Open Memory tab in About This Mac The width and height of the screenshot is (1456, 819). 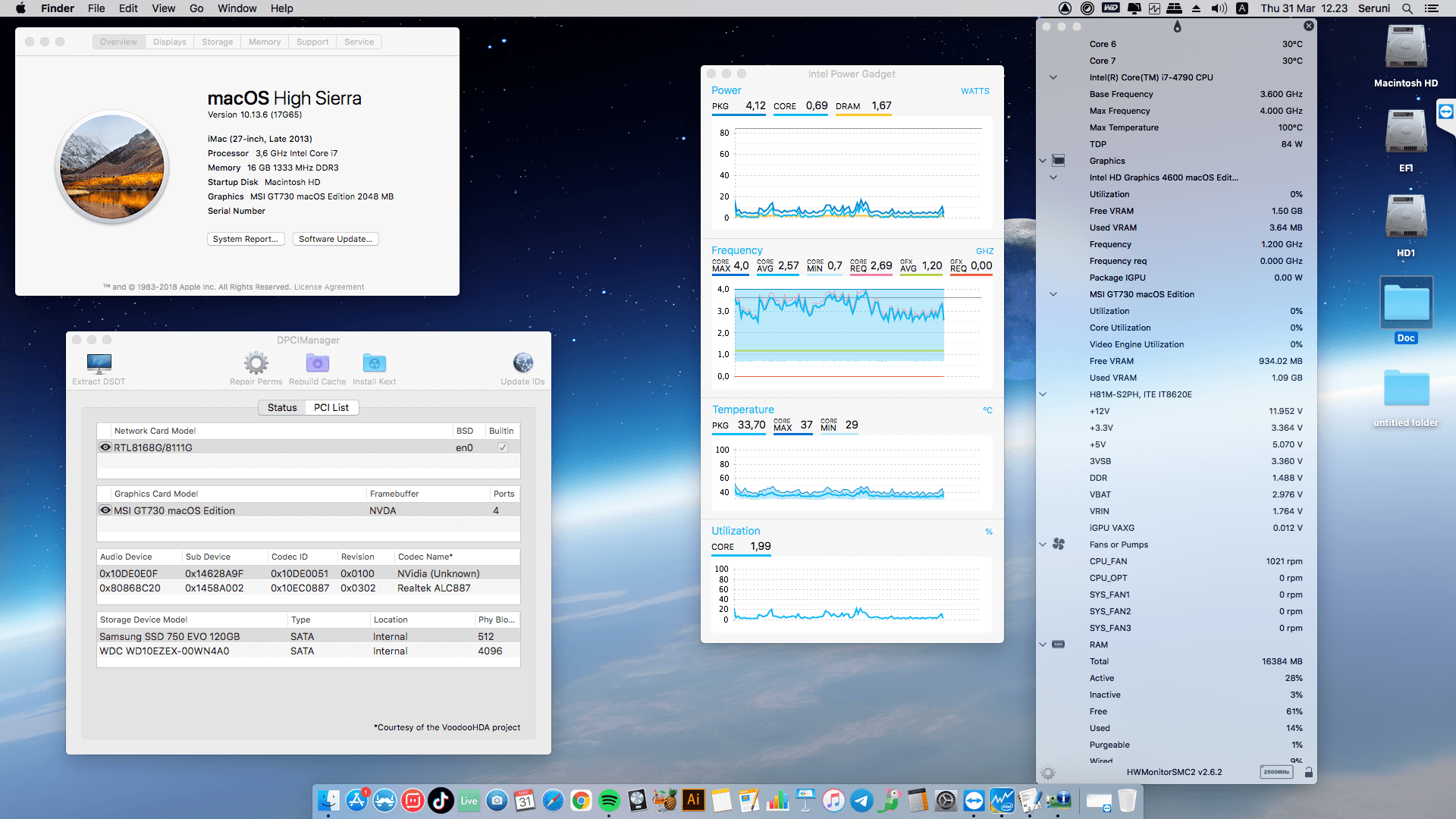(265, 42)
